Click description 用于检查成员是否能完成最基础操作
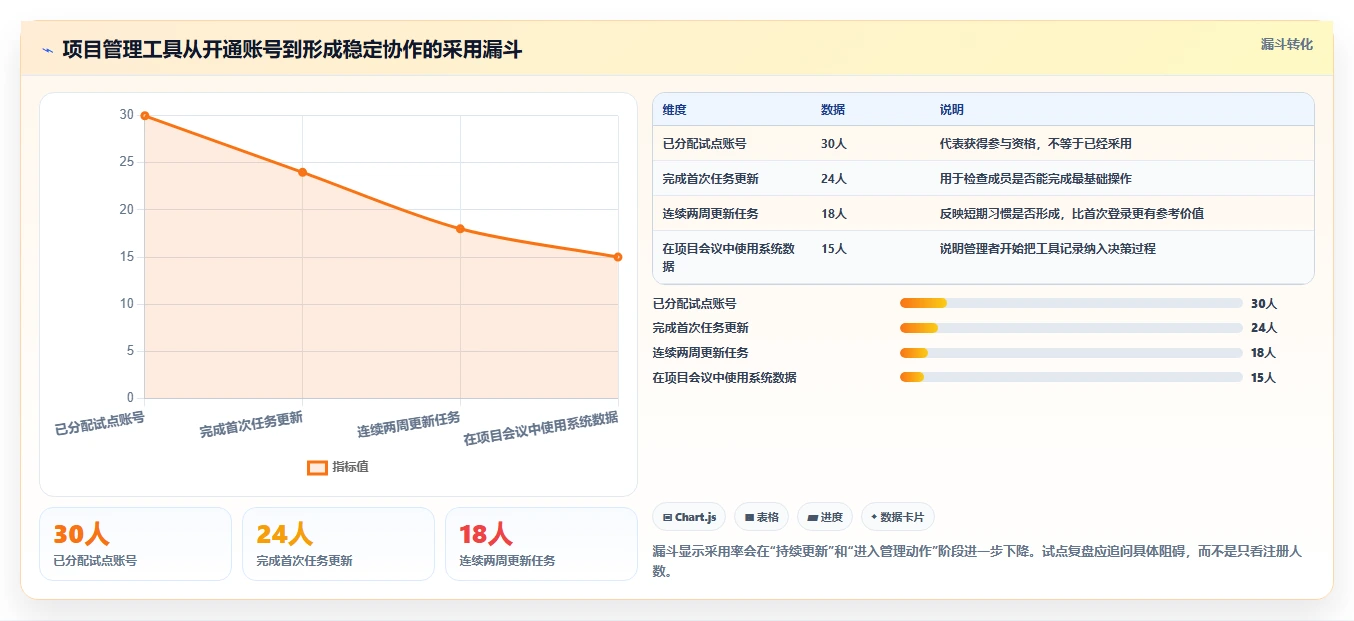The height and width of the screenshot is (621, 1354). [x=1036, y=179]
